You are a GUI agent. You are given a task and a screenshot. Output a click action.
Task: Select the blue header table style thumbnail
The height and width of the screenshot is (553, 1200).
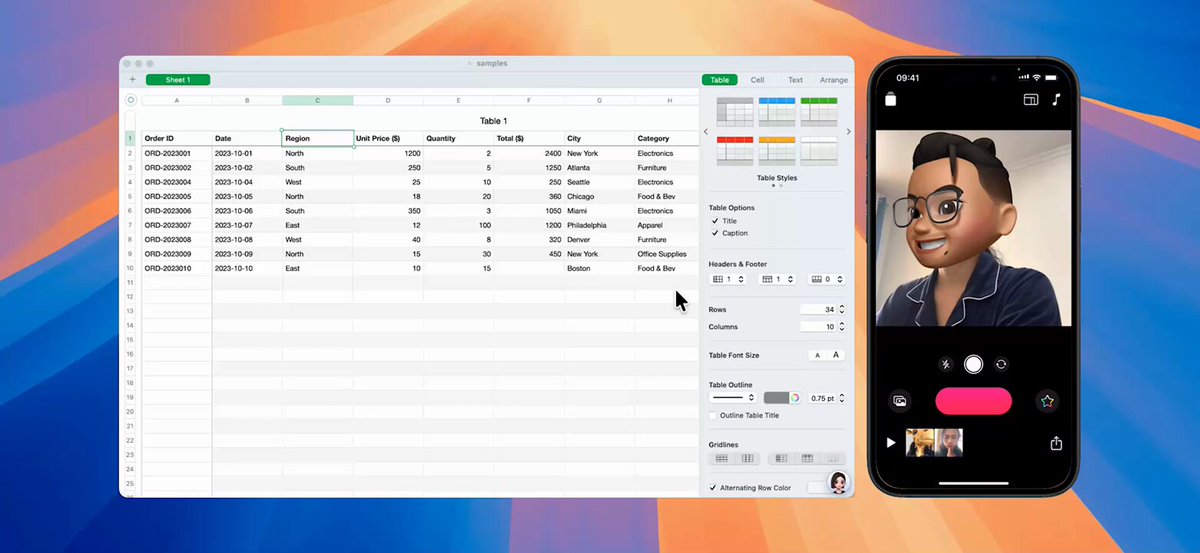[776, 111]
